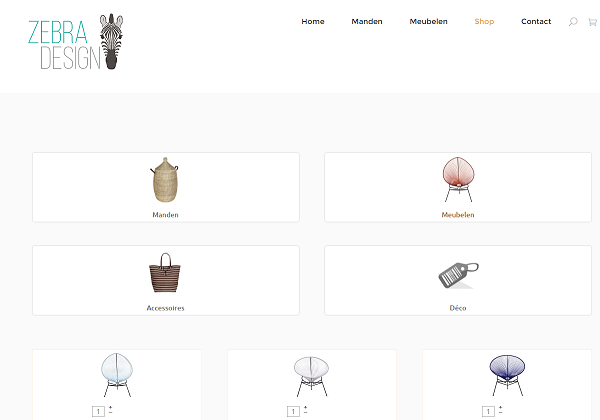The width and height of the screenshot is (600, 420).
Task: Increase quantity for the dark blue chair
Action: 501,407
